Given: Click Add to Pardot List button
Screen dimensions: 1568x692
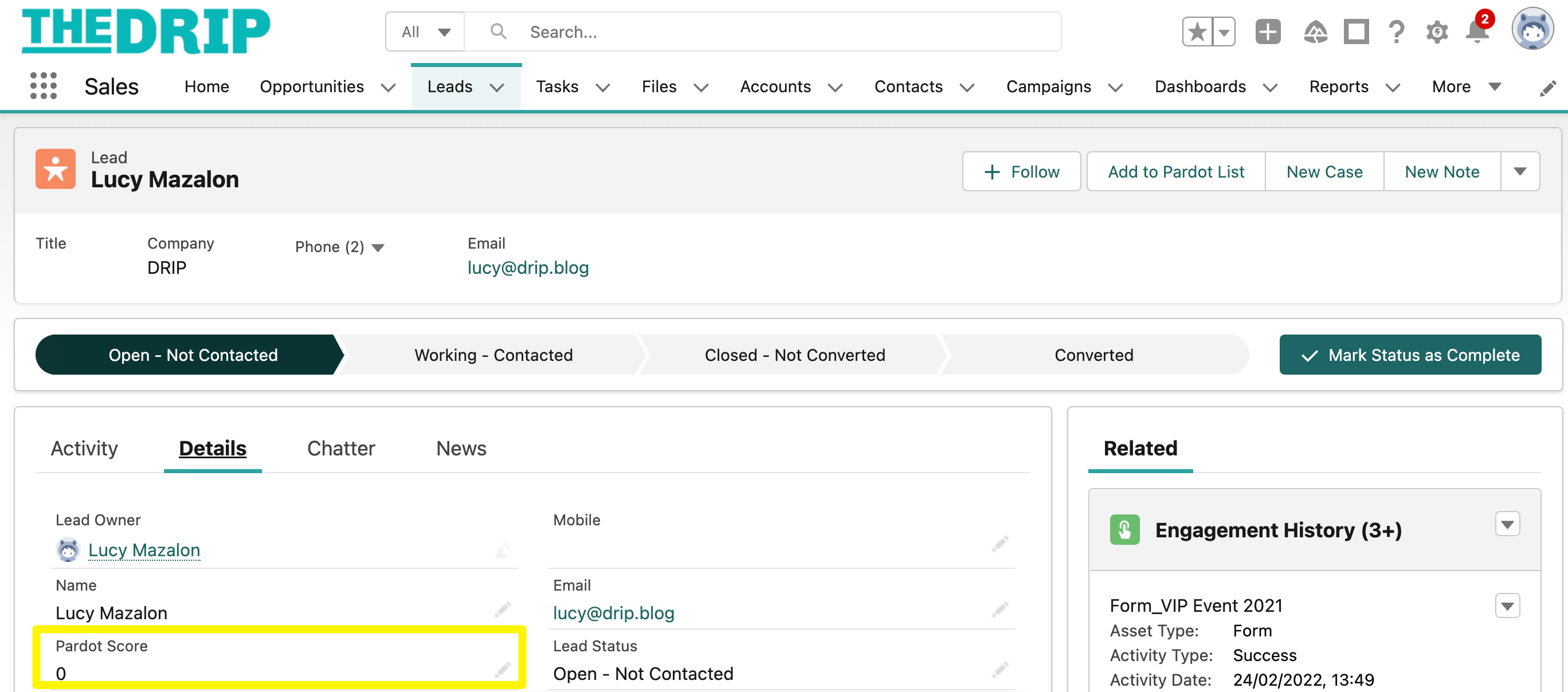Looking at the screenshot, I should click(x=1176, y=171).
